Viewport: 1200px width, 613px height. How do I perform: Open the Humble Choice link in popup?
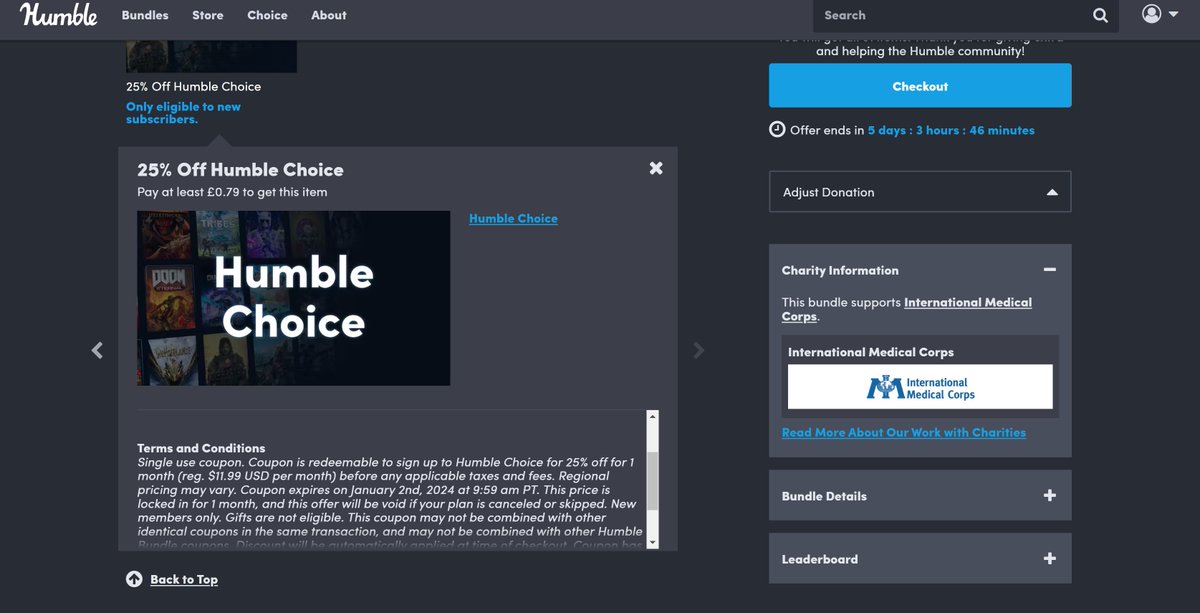513,218
